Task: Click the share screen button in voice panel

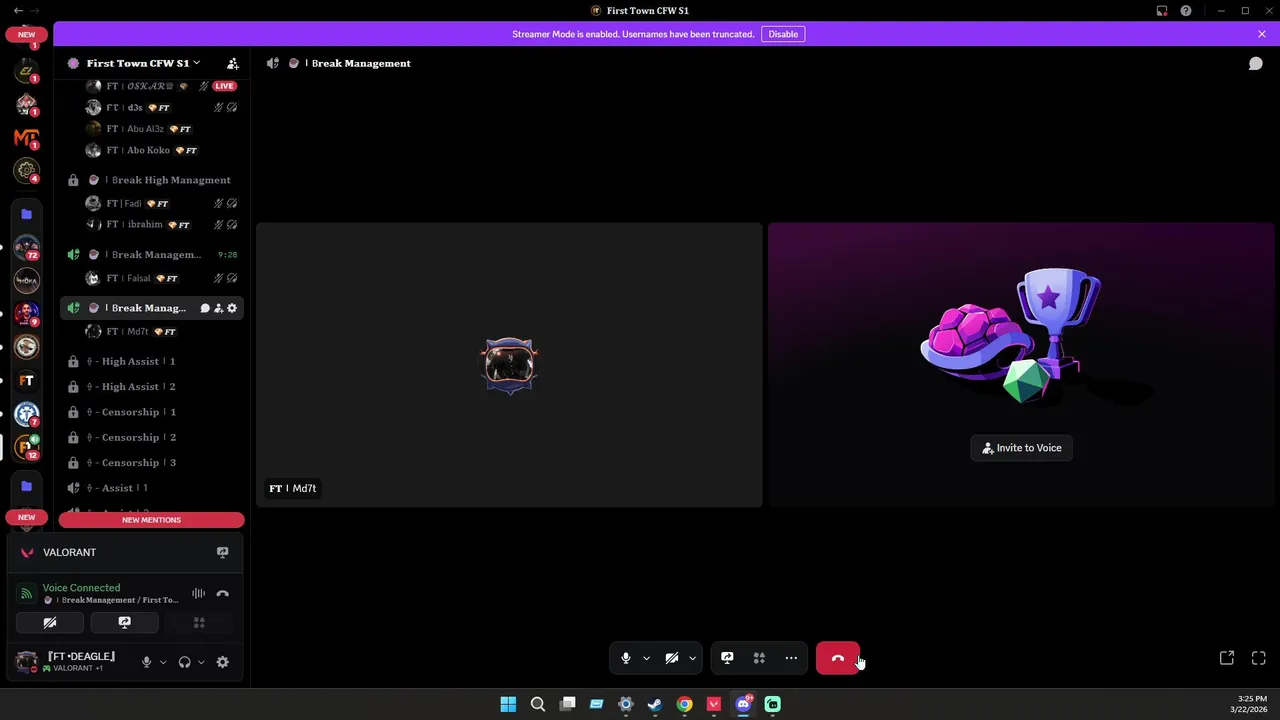Action: [x=124, y=622]
